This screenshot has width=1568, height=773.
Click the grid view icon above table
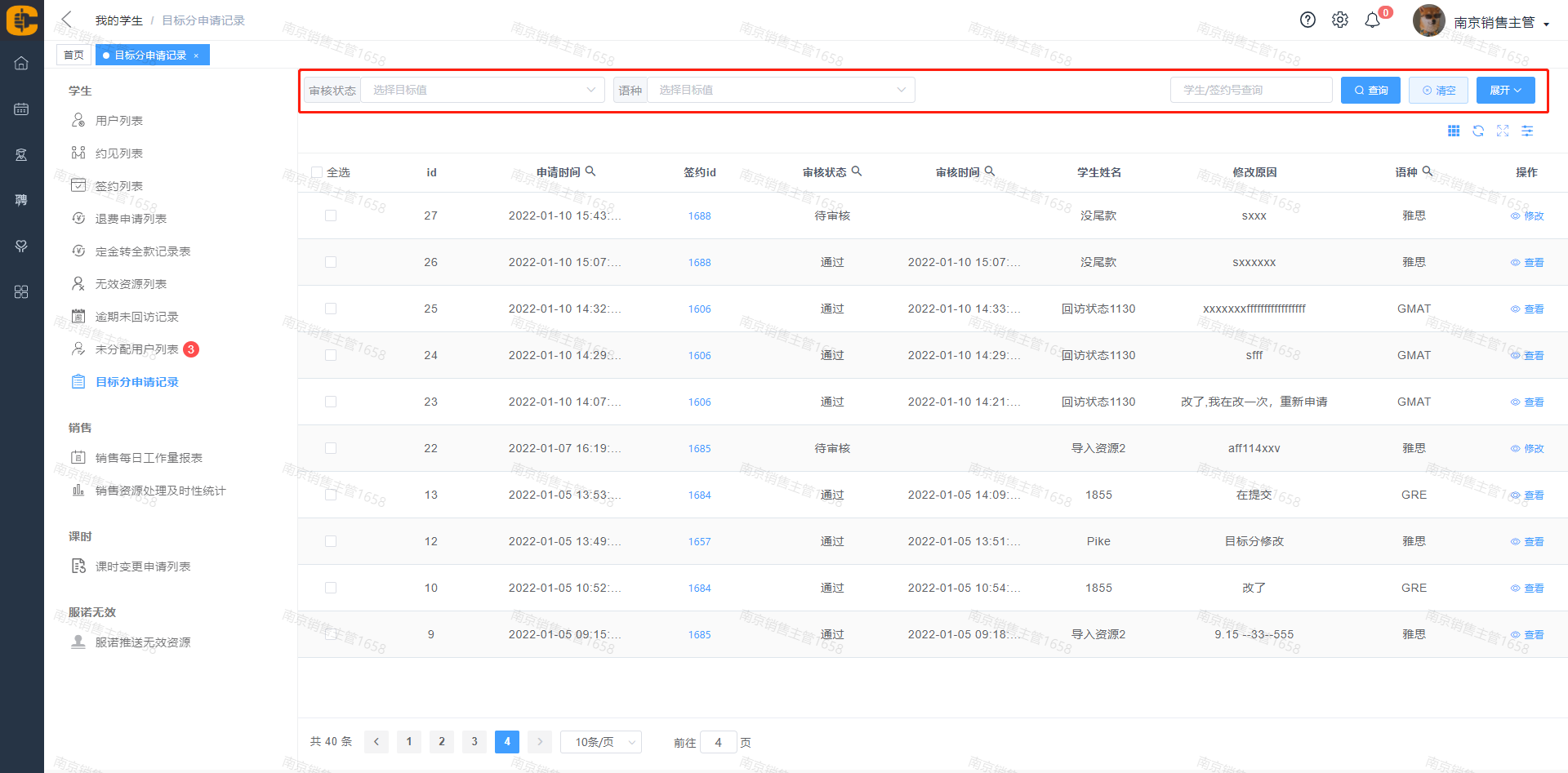tap(1454, 131)
